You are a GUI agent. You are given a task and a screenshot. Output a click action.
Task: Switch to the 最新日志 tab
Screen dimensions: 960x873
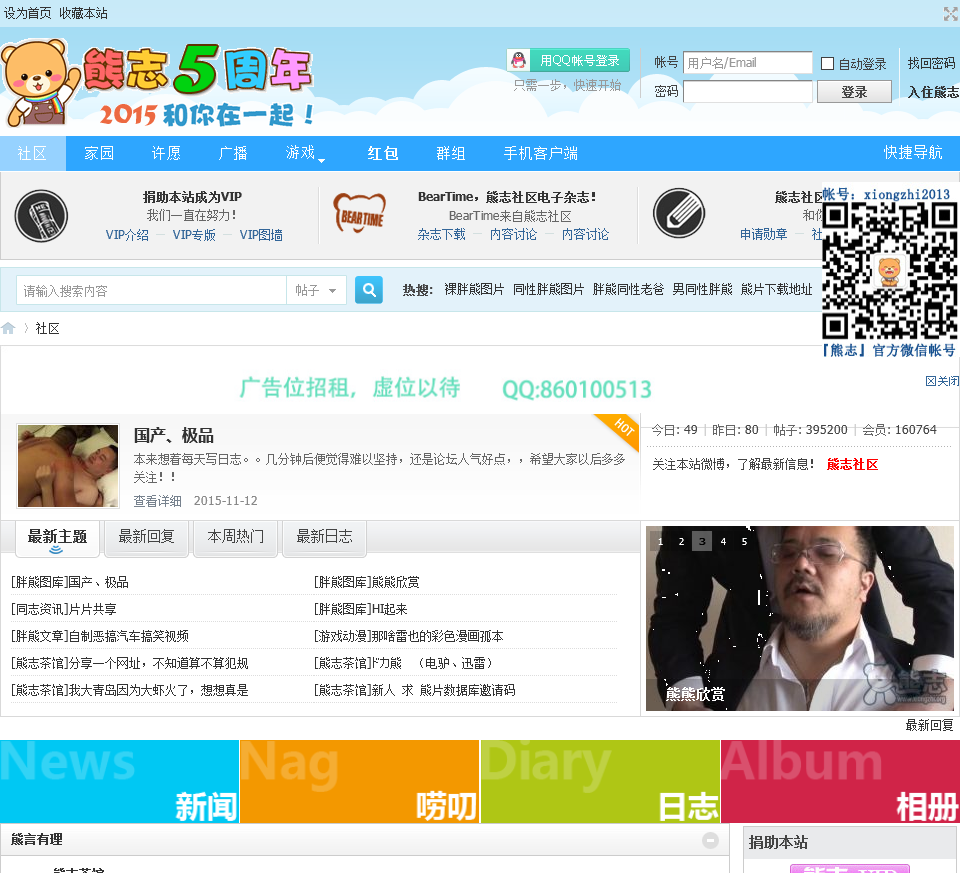324,539
